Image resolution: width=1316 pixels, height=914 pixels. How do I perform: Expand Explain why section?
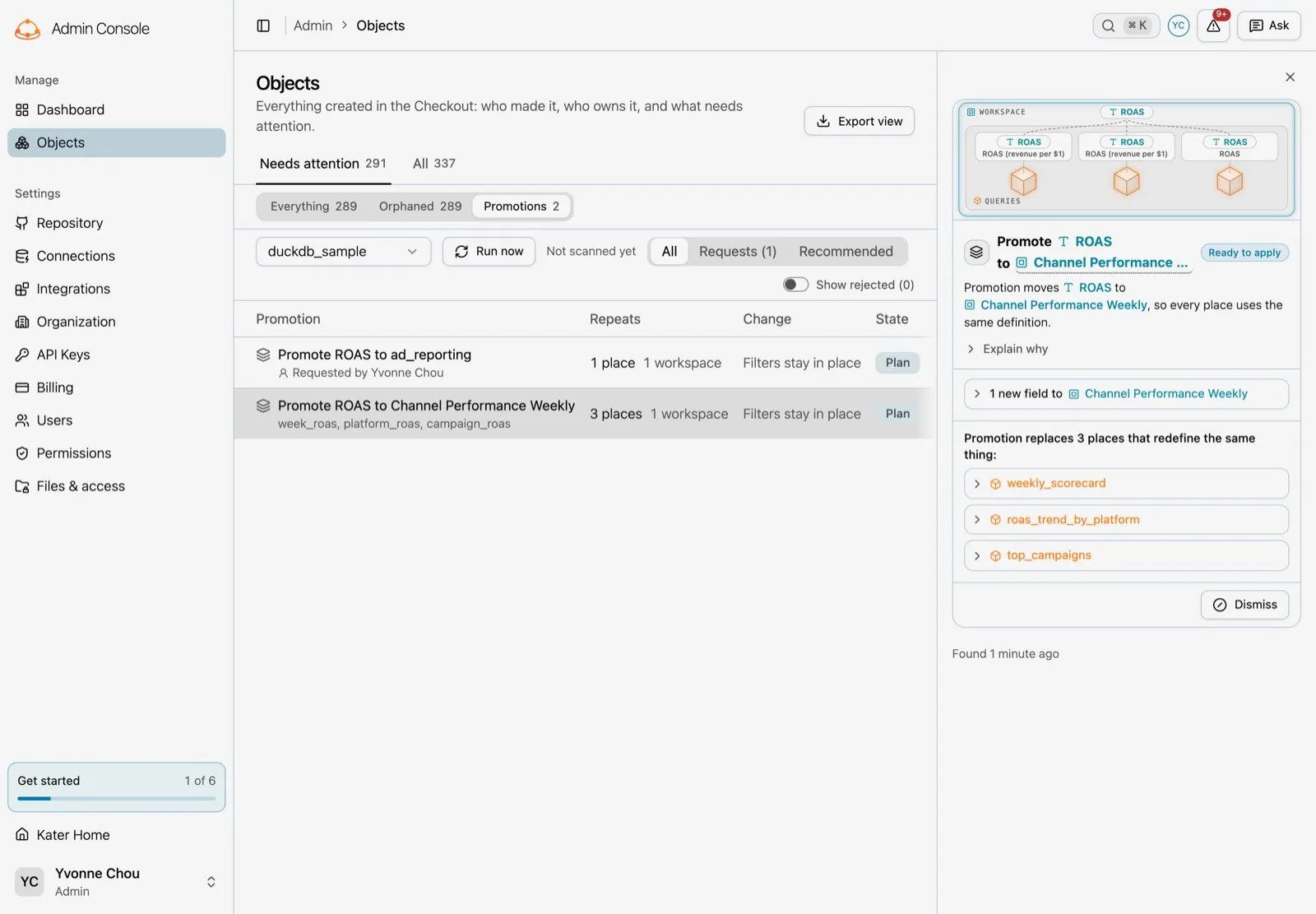(x=1007, y=349)
